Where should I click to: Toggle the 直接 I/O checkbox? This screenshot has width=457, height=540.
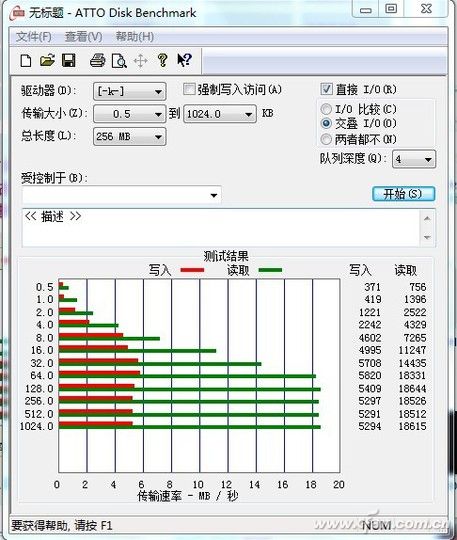(x=326, y=89)
